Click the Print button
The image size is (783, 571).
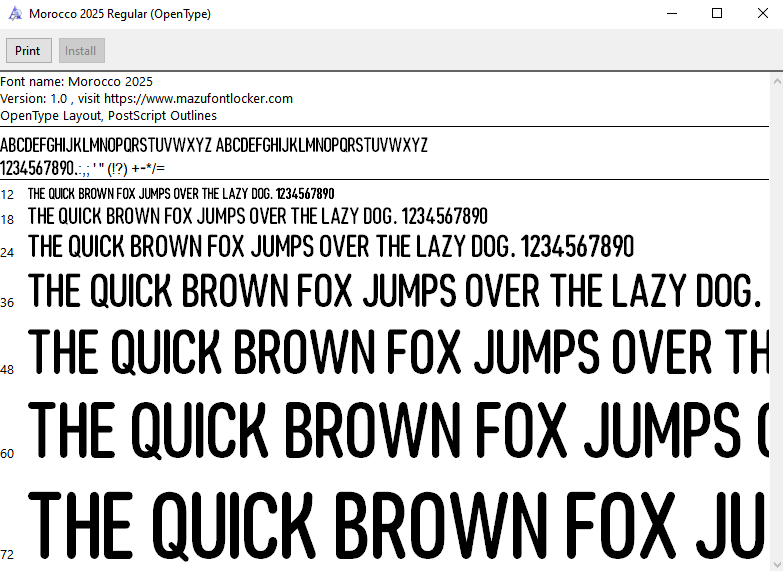(x=28, y=51)
